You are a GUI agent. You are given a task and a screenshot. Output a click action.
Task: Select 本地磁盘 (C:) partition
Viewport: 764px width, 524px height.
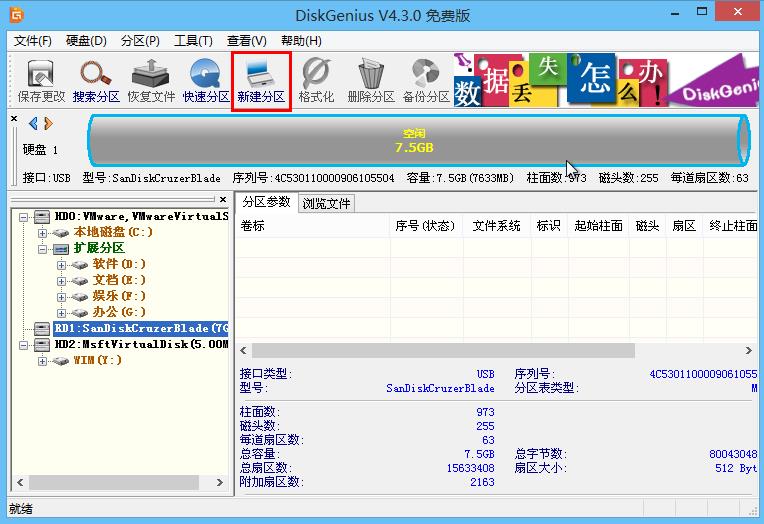point(113,232)
